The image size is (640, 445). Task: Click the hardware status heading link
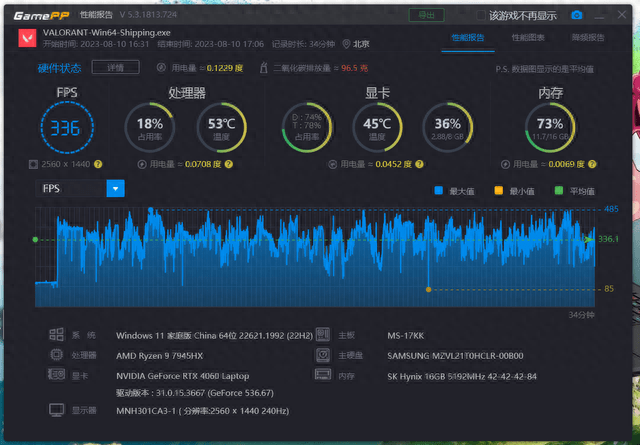(x=60, y=68)
